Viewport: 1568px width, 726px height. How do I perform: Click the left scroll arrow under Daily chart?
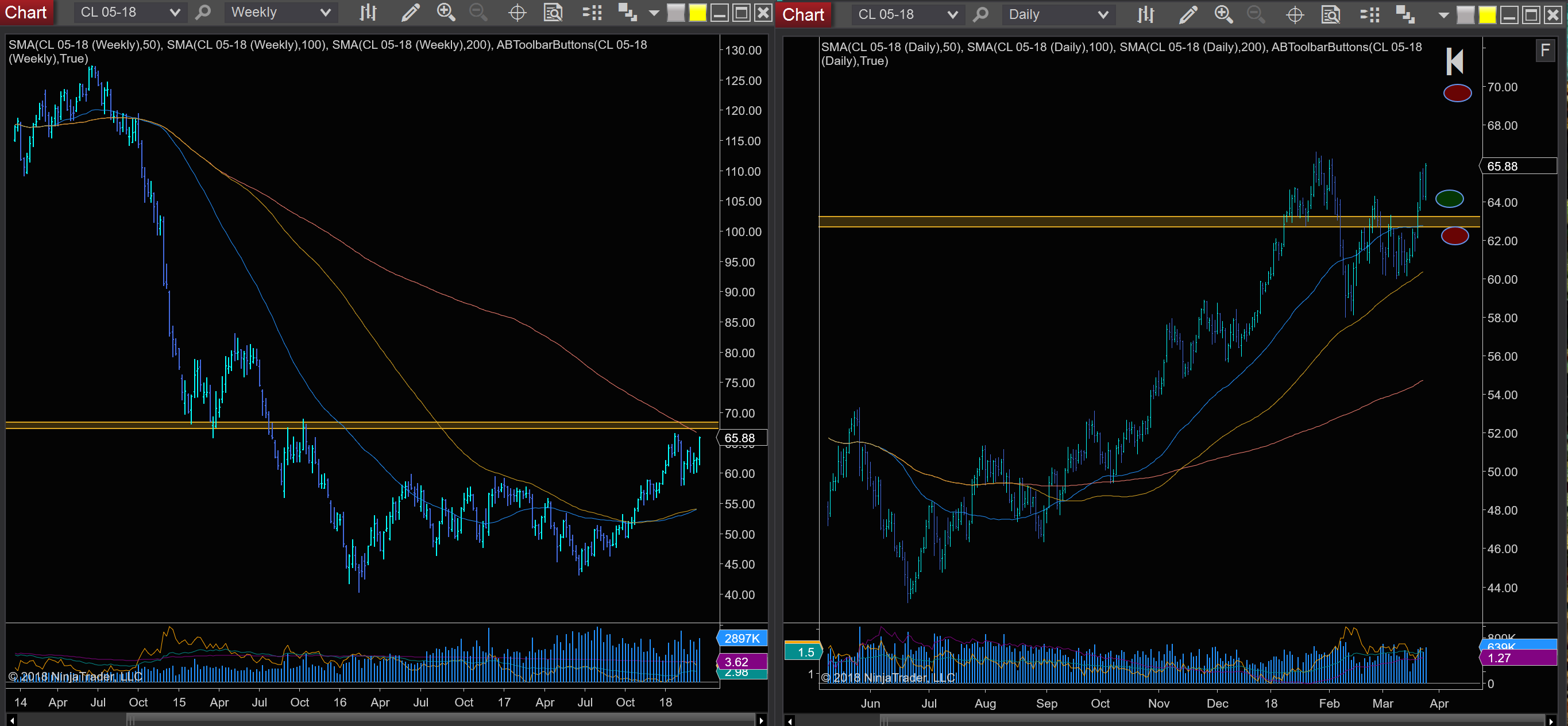[790, 721]
